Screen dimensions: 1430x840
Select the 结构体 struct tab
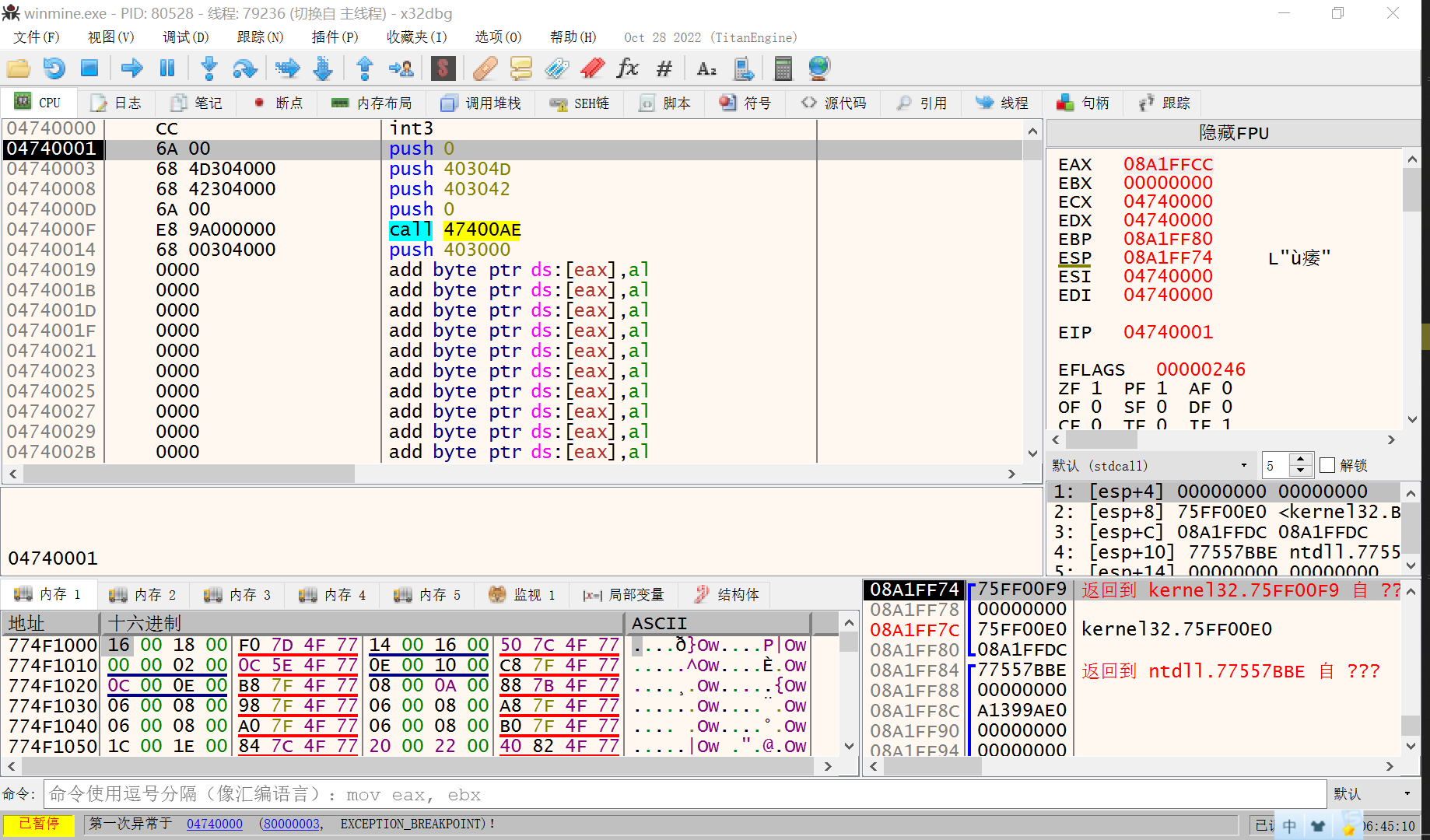click(x=727, y=595)
